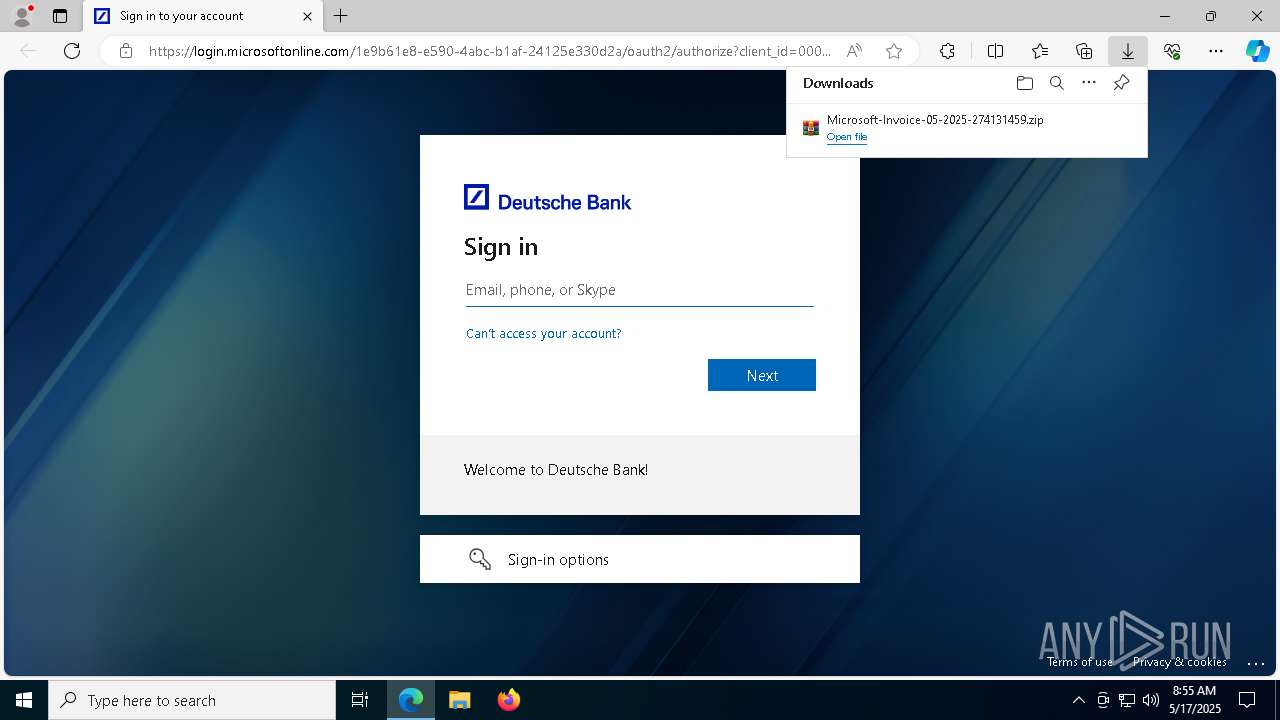The image size is (1280, 720).
Task: Open the Windows Start menu
Action: (24, 700)
